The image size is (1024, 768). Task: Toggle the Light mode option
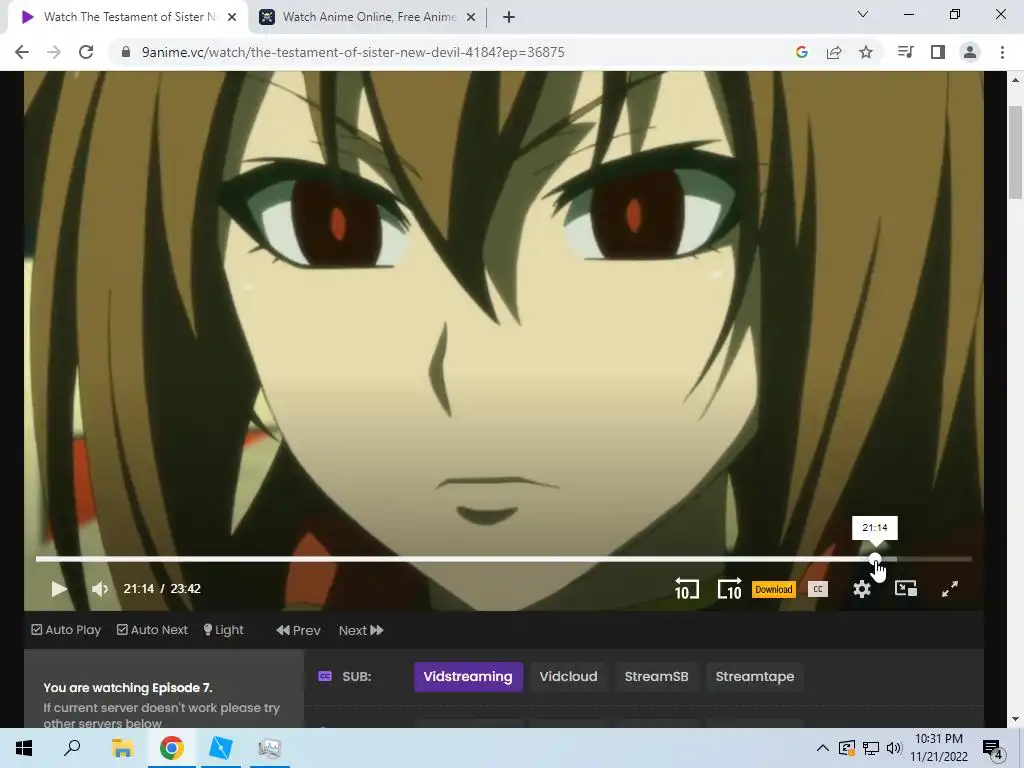click(223, 630)
